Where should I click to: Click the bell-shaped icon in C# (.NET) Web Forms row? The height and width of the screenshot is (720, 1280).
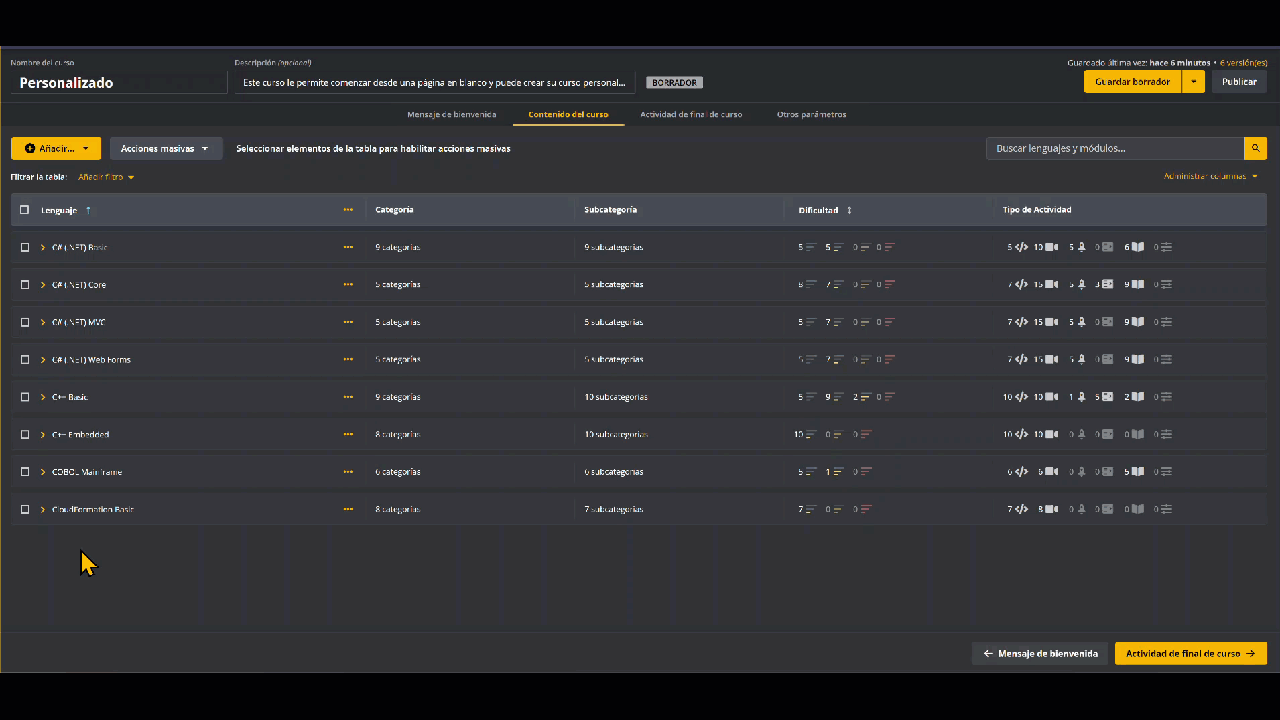point(1081,359)
